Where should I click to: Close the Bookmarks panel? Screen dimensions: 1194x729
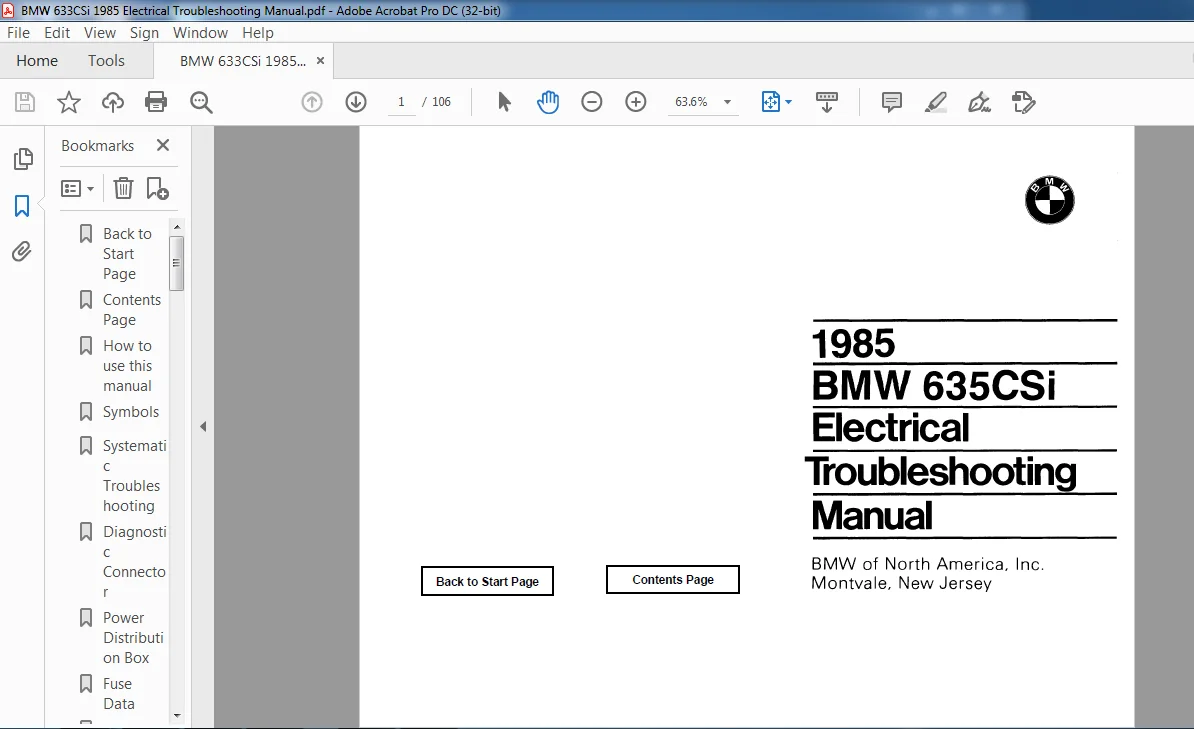pos(163,145)
